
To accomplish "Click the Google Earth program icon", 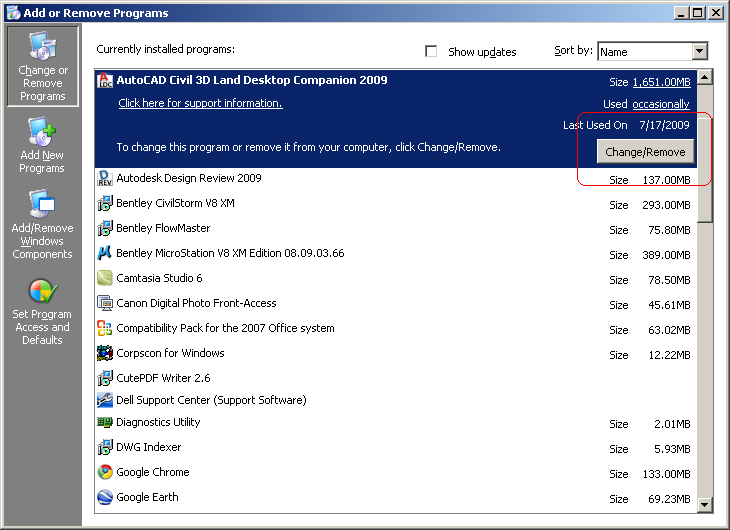I will coord(105,498).
